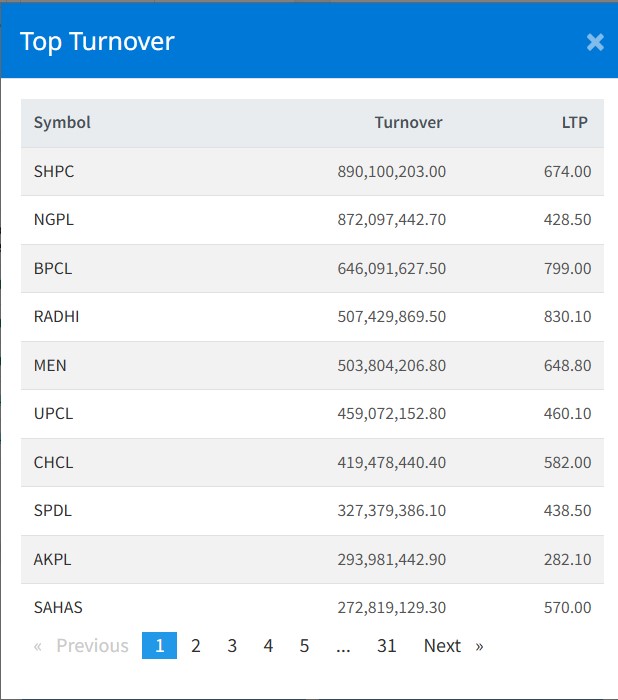Select current page 1 button
Viewport: 618px width, 700px height.
coord(159,646)
